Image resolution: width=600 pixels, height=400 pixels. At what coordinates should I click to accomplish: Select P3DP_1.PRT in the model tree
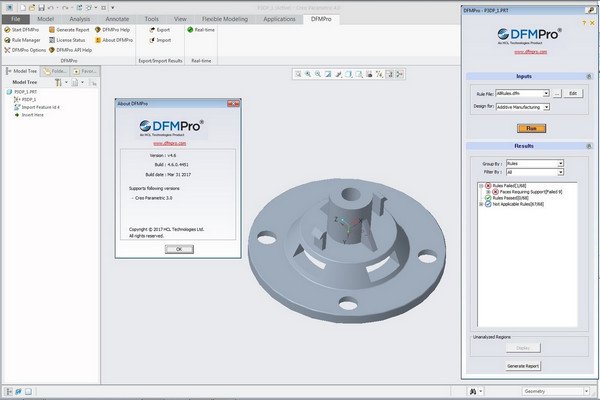coord(22,92)
